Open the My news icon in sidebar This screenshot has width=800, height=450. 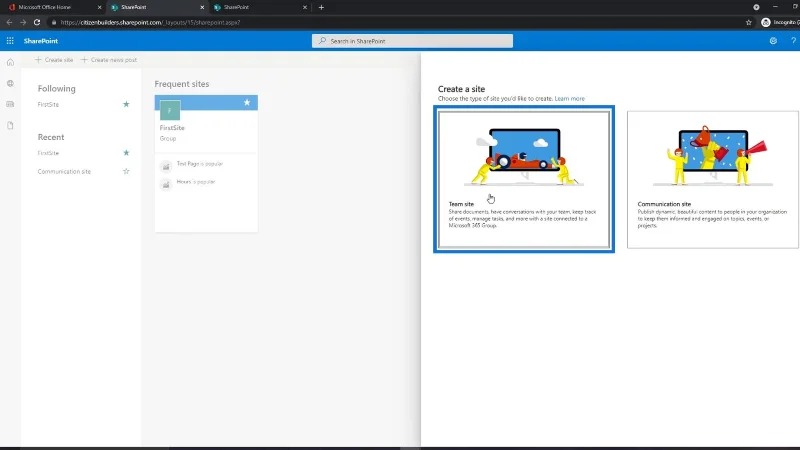tap(10, 104)
